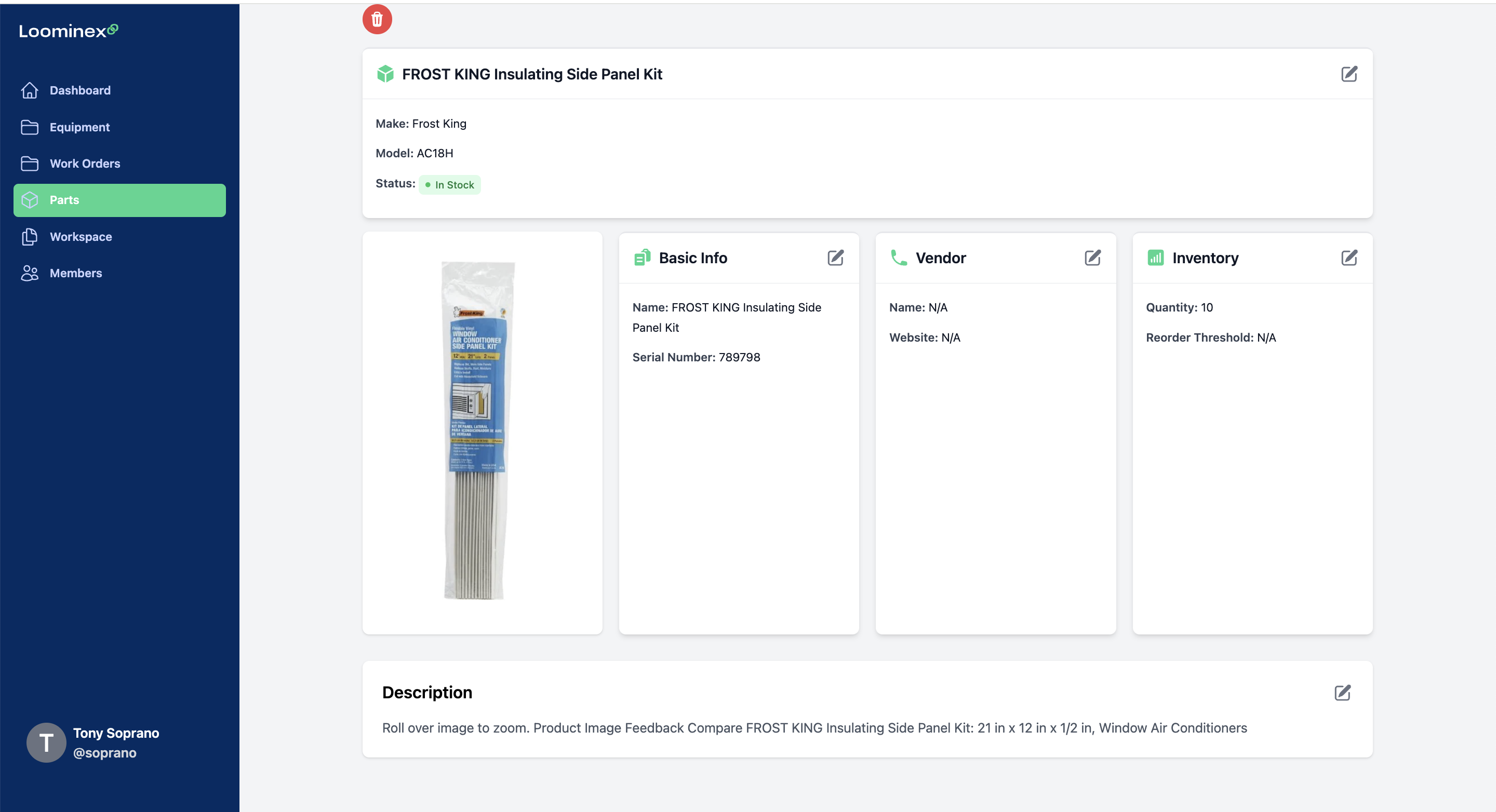This screenshot has height=812, width=1496.
Task: Click the Parts cube icon in sidebar
Action: pos(30,200)
